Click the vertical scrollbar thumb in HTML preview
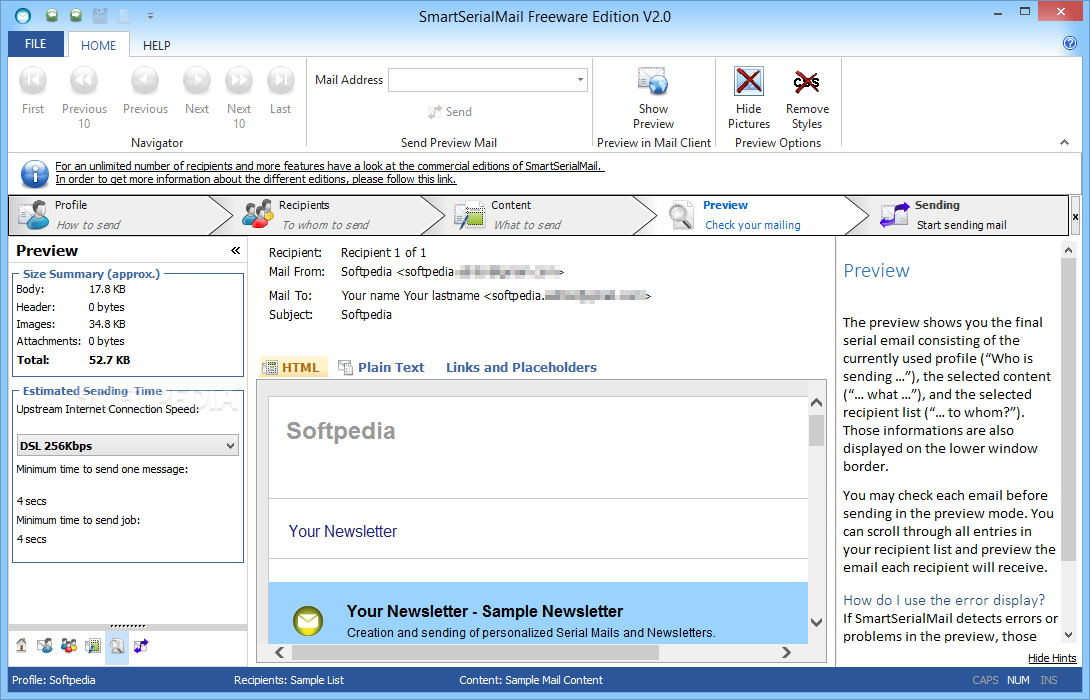Image resolution: width=1090 pixels, height=700 pixels. coord(816,430)
